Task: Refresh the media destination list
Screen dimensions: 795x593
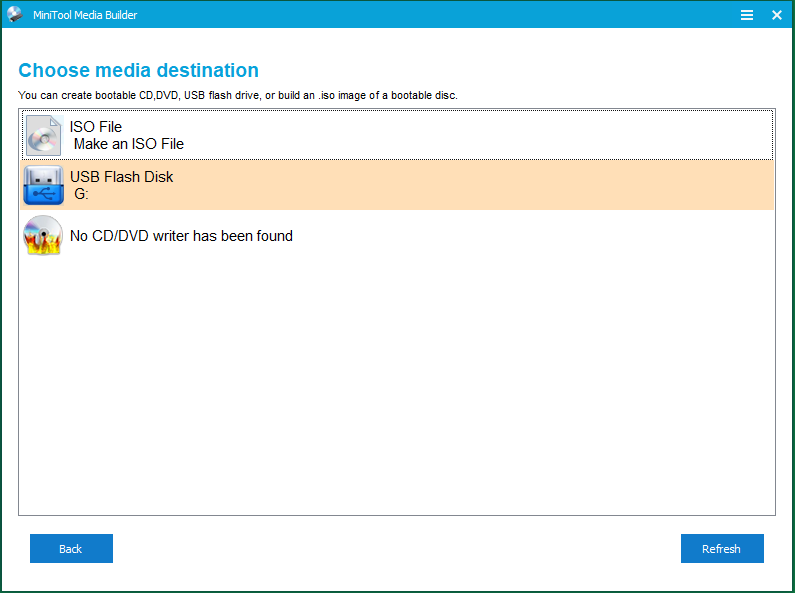Action: [722, 548]
